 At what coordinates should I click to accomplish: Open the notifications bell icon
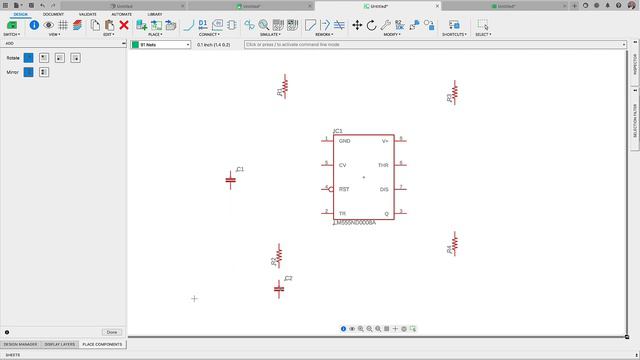pos(607,5)
